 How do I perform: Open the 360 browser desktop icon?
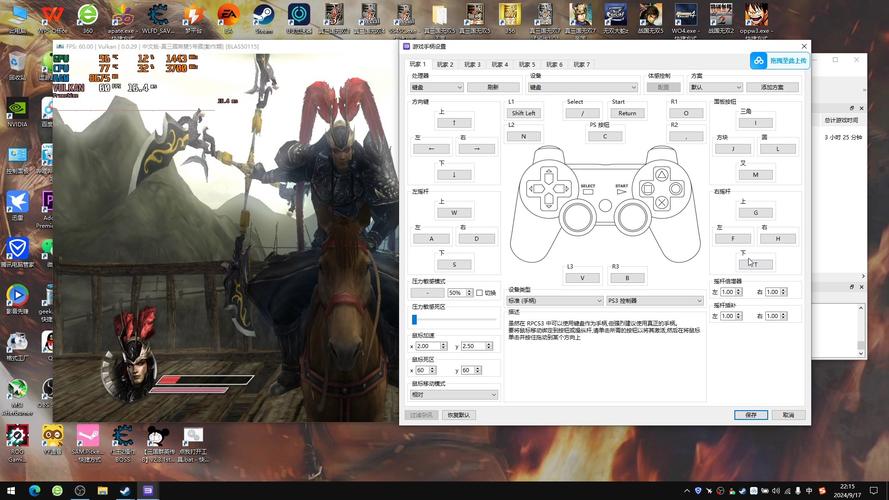87,18
